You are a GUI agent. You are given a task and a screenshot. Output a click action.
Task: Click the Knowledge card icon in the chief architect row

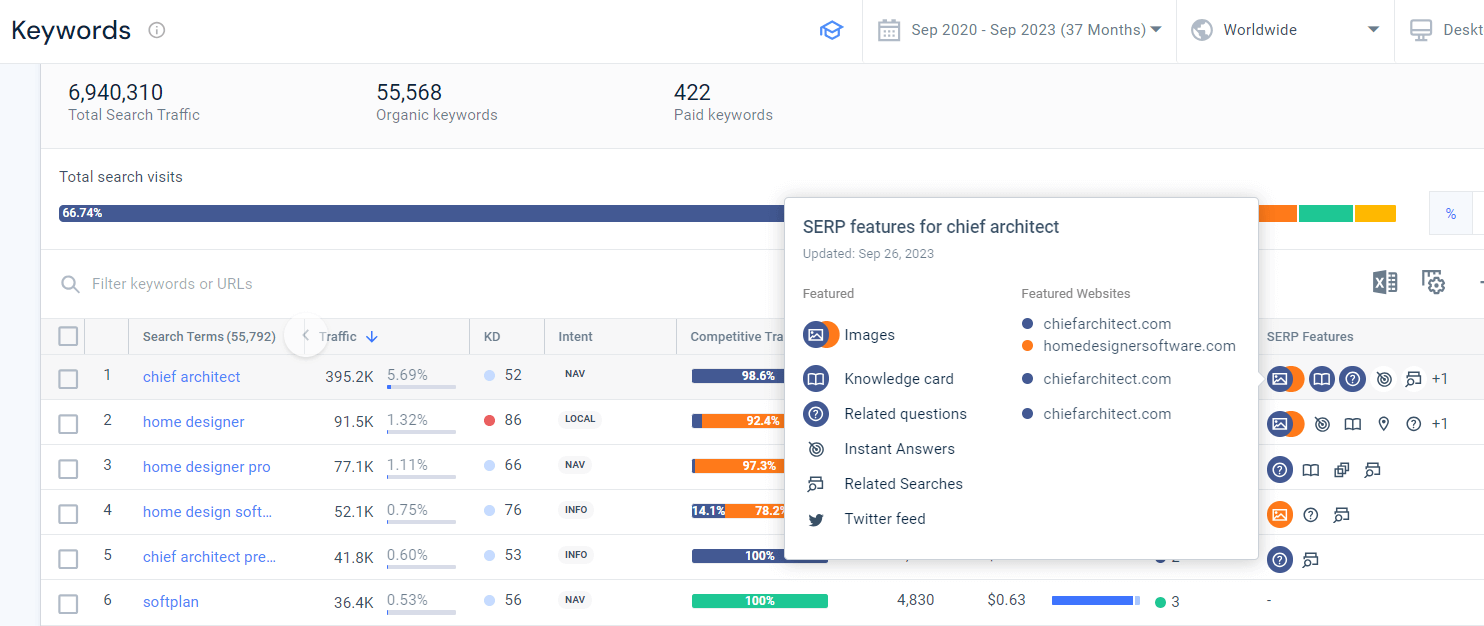(1322, 379)
